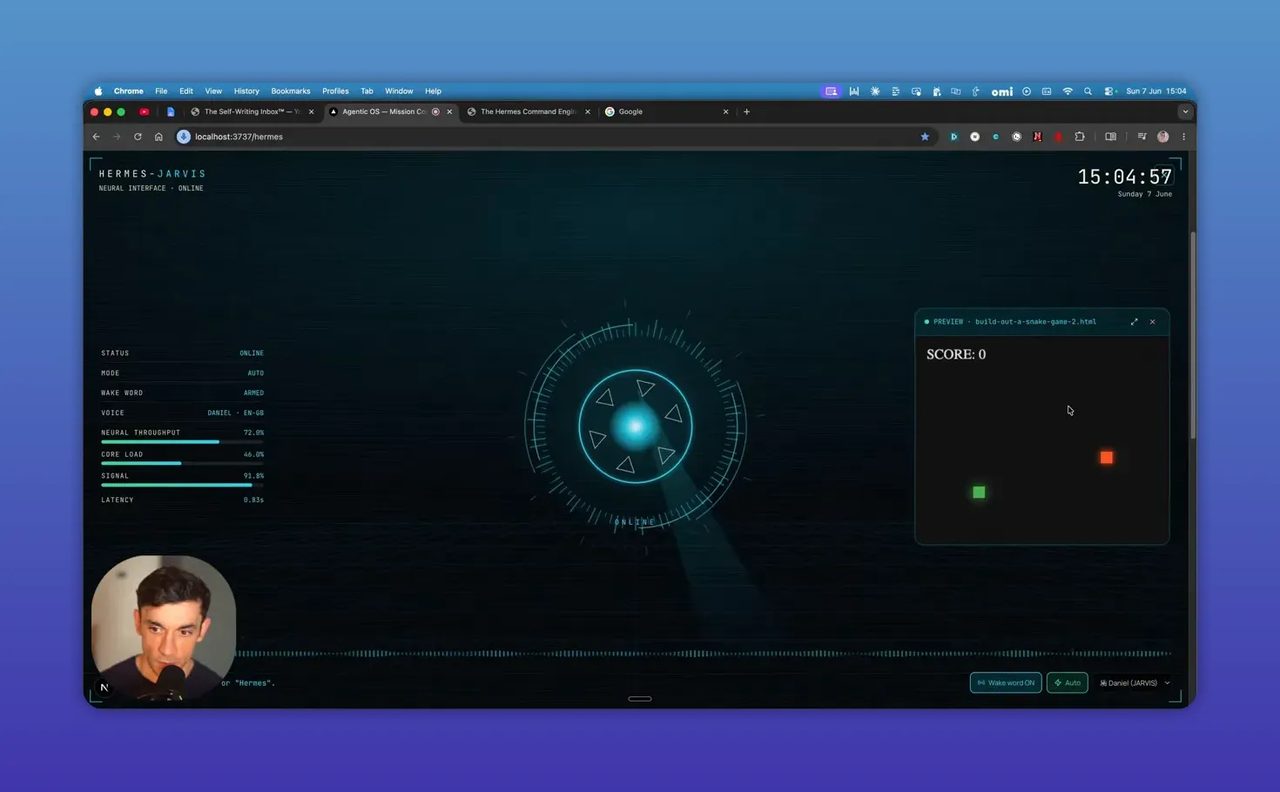Open the tab search chevron dropdown
Image resolution: width=1280 pixels, height=792 pixels.
1185,112
